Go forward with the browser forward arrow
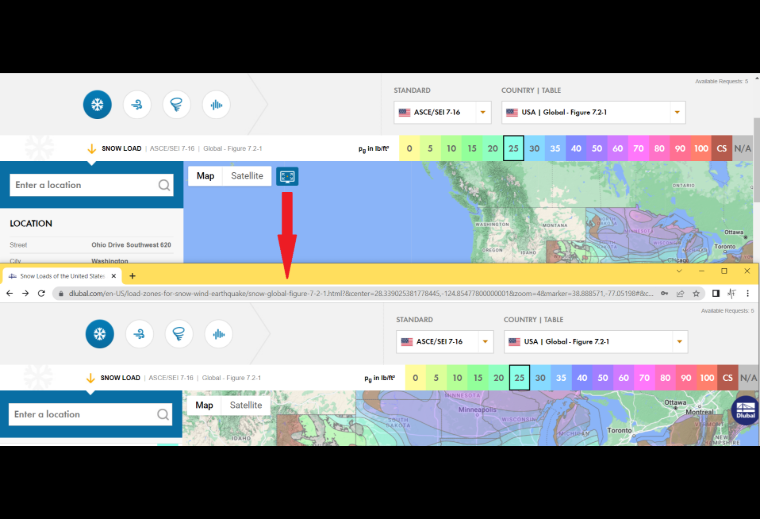Viewport: 760px width, 519px height. point(25,294)
